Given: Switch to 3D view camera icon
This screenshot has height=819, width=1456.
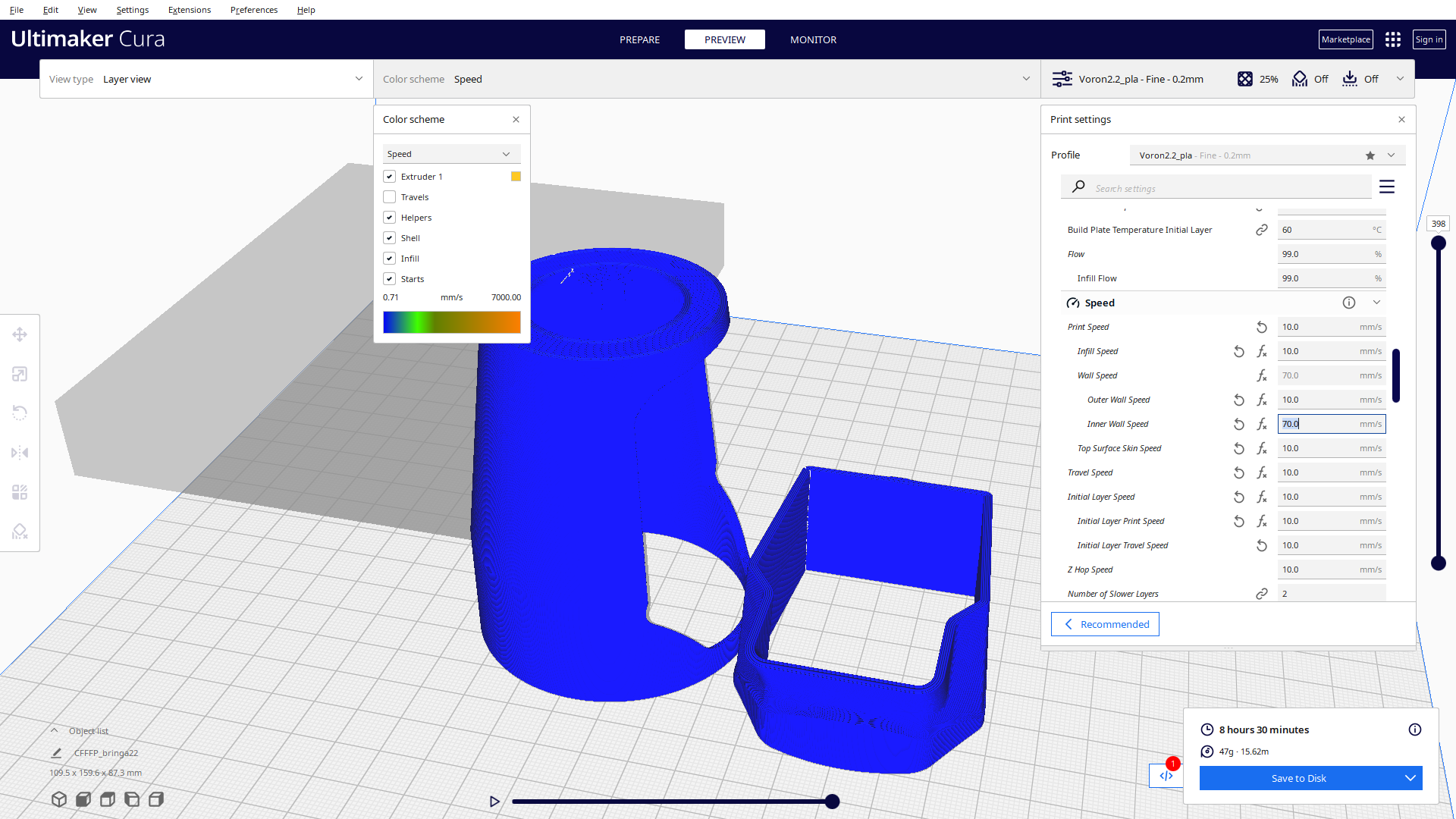Looking at the screenshot, I should click(59, 799).
